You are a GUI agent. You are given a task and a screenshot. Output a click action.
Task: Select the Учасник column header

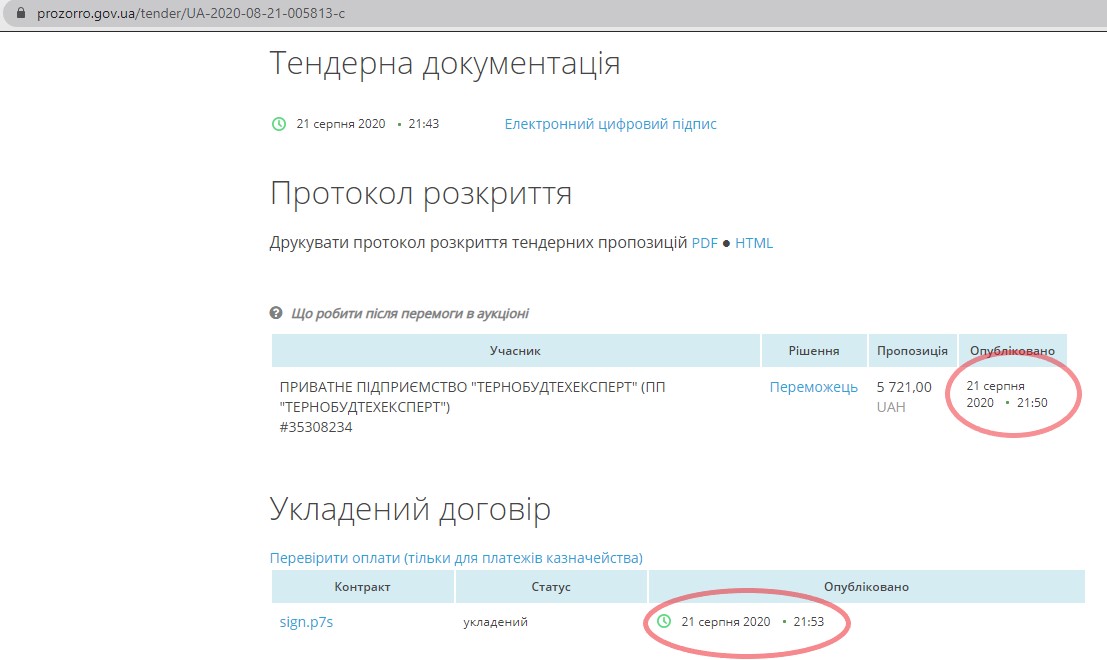(515, 350)
